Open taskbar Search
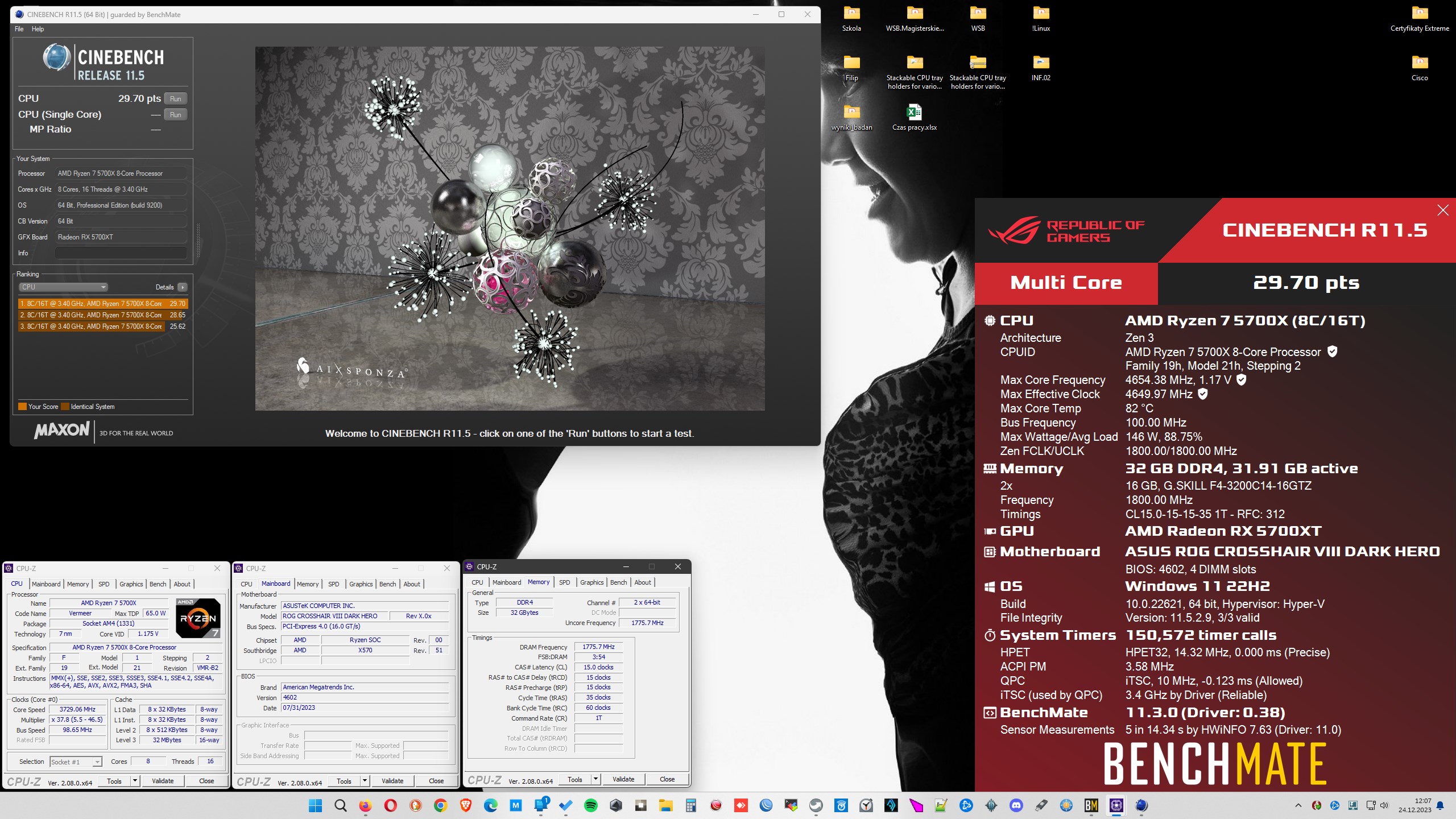The image size is (1456, 819). (340, 805)
